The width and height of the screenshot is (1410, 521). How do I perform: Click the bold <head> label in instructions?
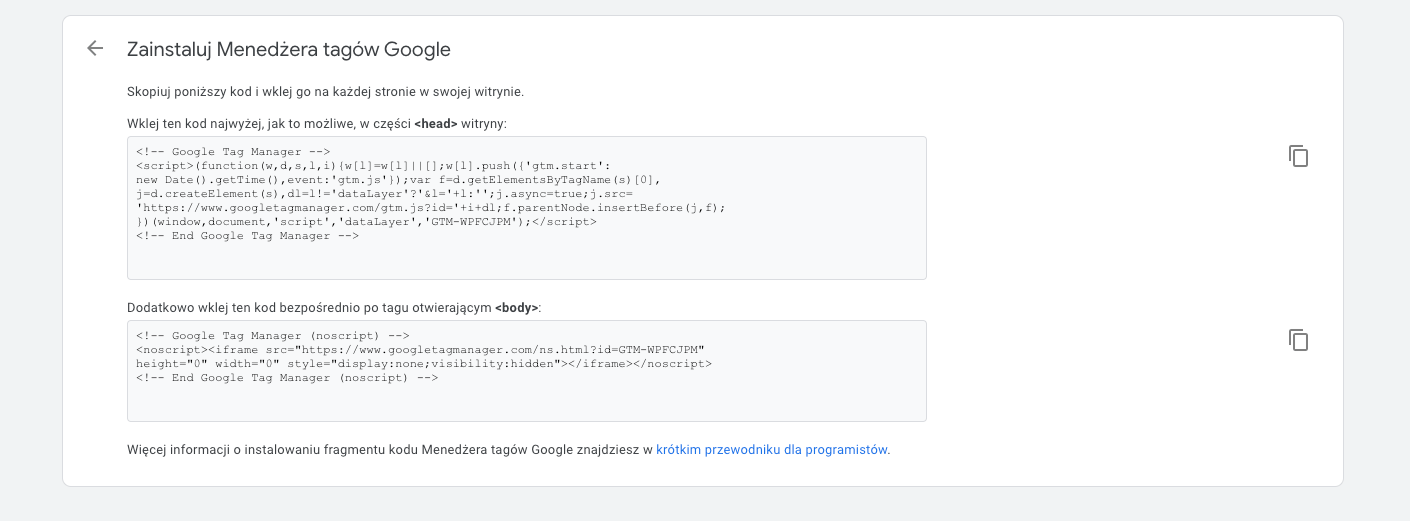point(435,124)
